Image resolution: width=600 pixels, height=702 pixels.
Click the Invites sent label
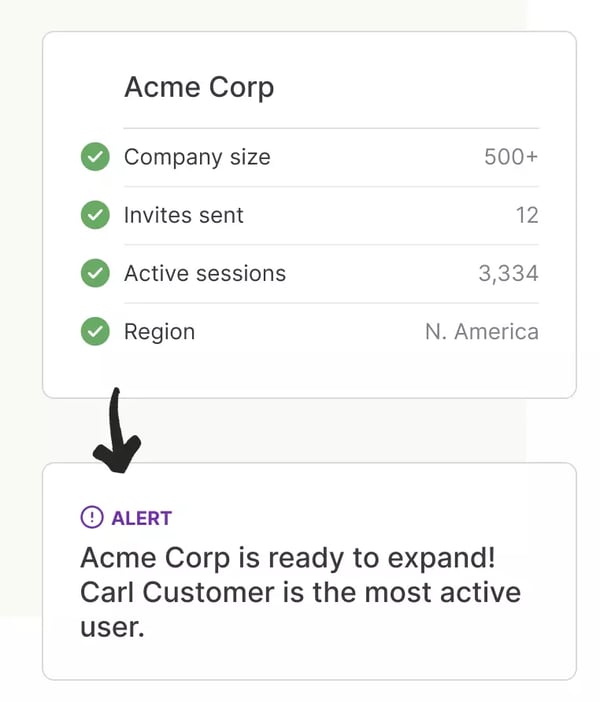184,215
